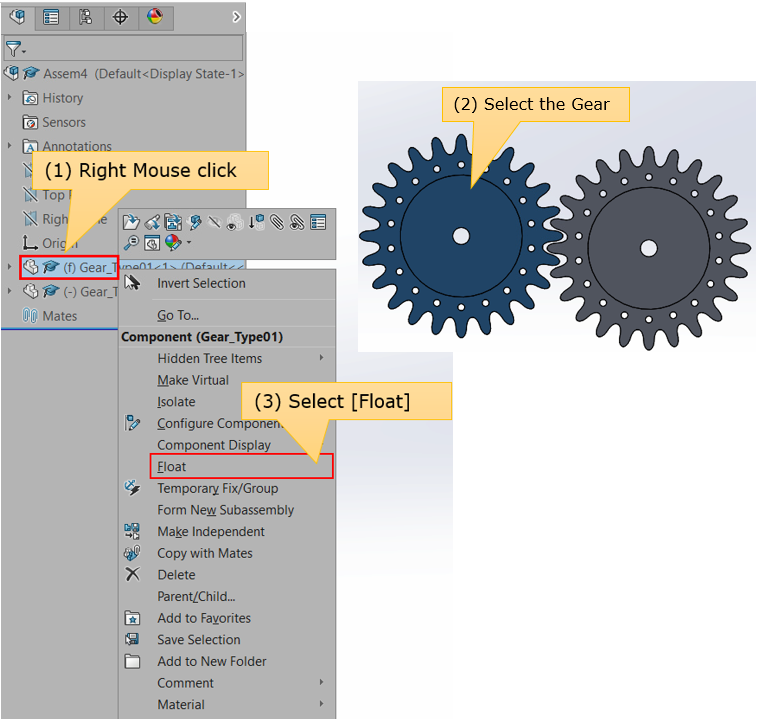
Task: Expand the (-) Gear_T component arrow
Action: point(9,291)
